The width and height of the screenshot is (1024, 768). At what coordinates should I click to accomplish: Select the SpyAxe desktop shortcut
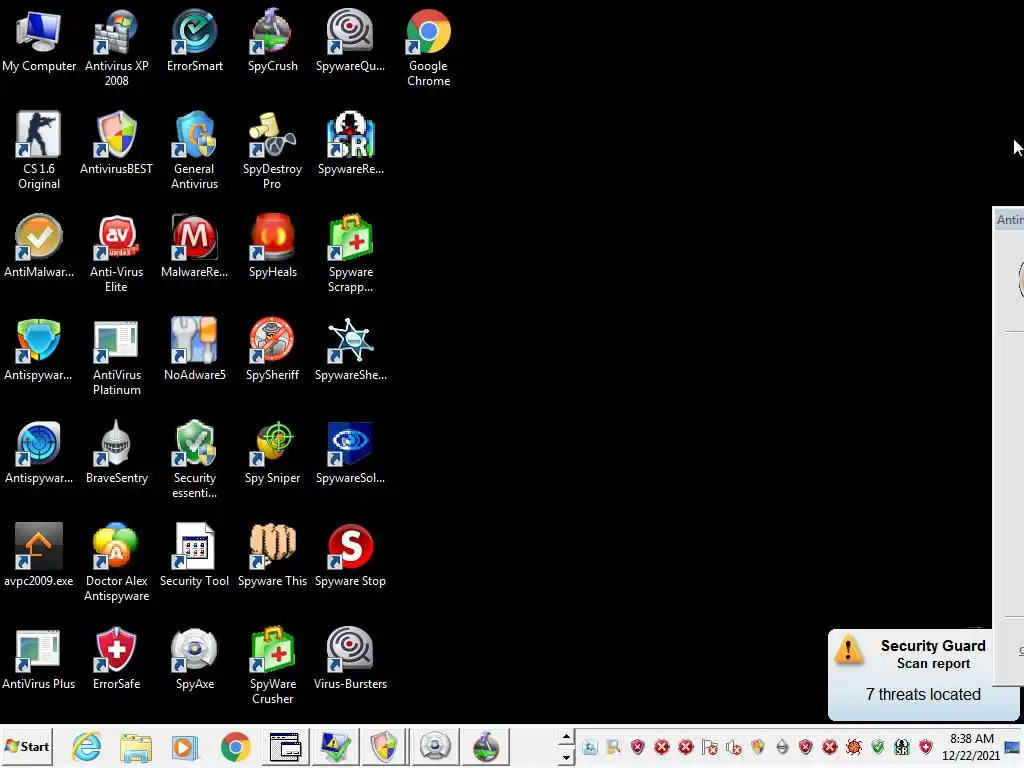pos(195,658)
